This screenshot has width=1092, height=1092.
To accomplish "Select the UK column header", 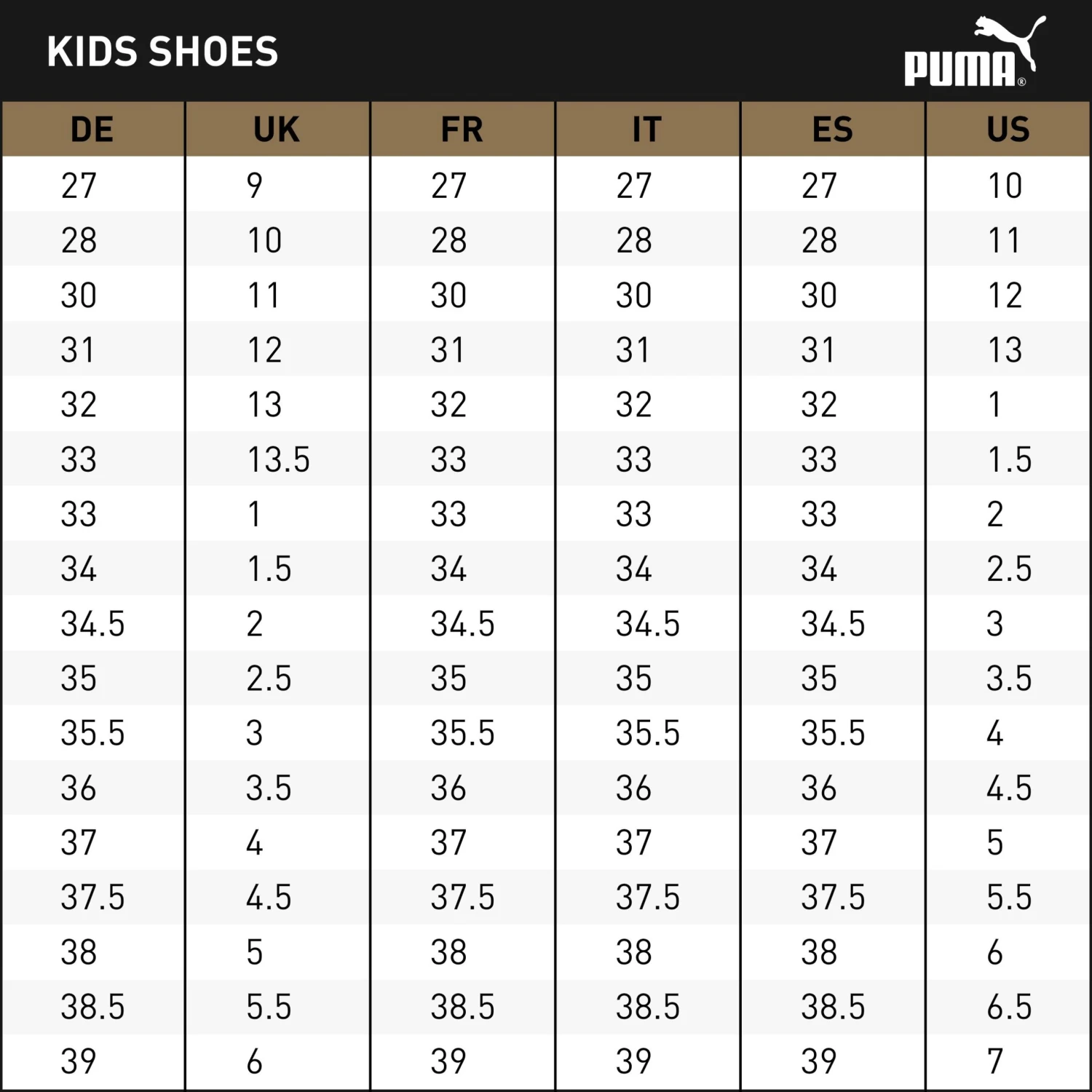I will click(x=277, y=130).
